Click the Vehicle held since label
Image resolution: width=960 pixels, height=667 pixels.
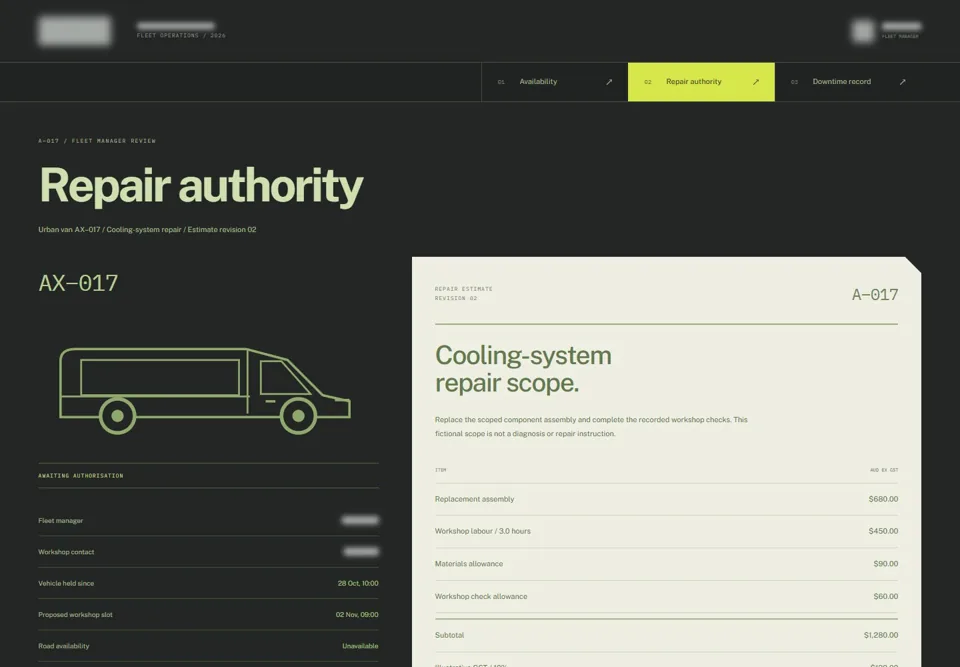point(66,583)
